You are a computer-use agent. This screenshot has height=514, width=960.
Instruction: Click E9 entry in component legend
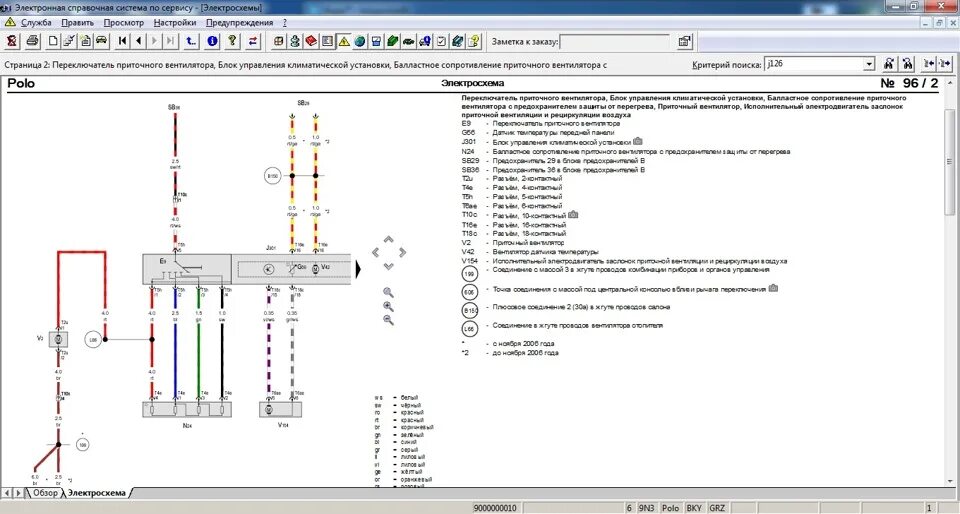(x=541, y=124)
